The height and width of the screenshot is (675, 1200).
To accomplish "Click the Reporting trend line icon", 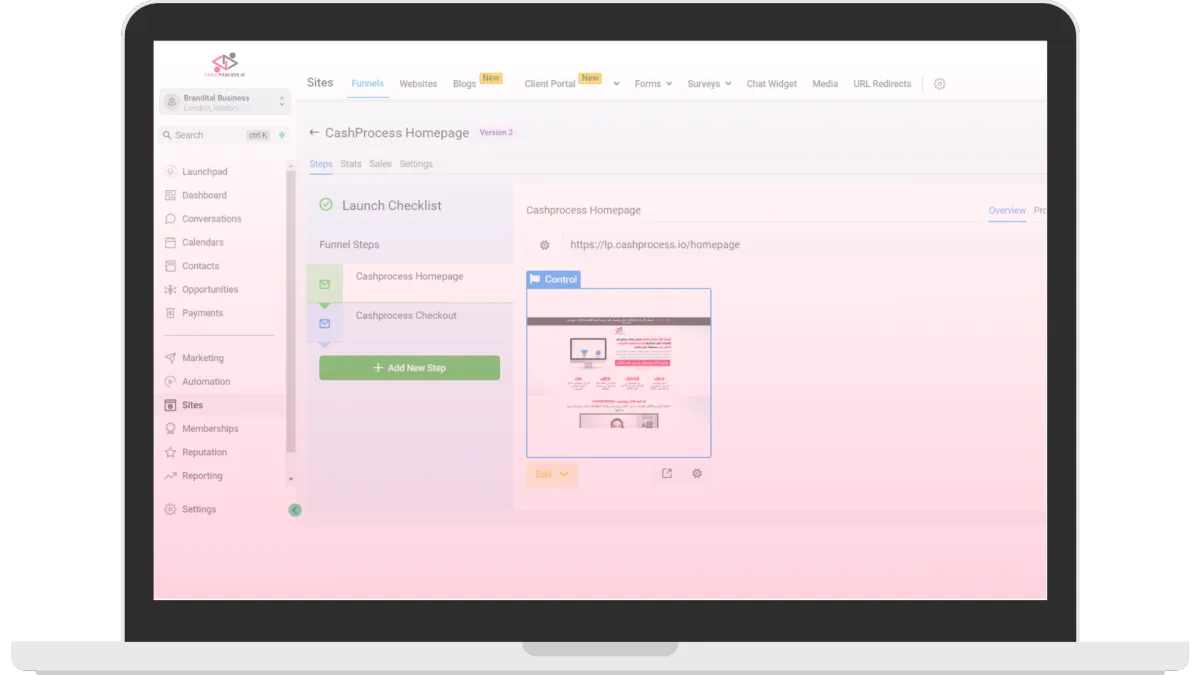I will (x=170, y=476).
